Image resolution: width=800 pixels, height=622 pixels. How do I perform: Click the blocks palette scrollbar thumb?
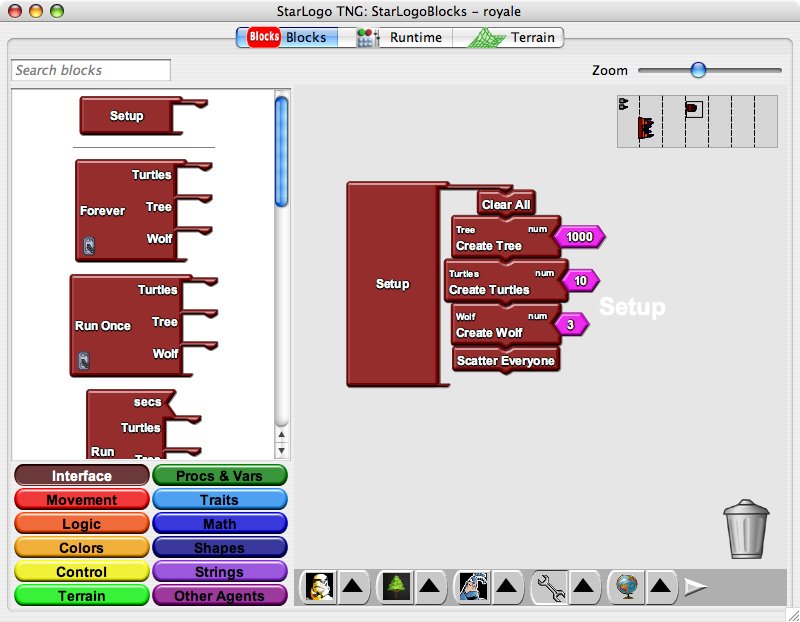(x=282, y=152)
